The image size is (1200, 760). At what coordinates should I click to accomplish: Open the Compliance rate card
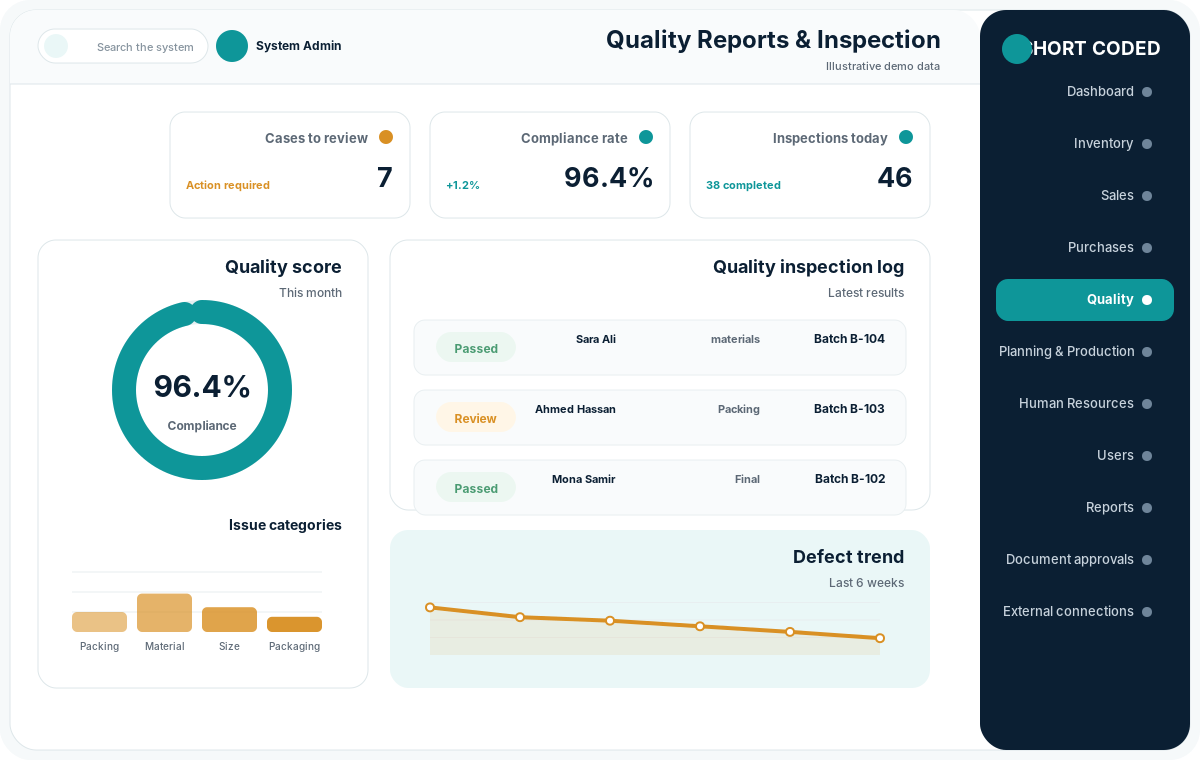[x=550, y=165]
